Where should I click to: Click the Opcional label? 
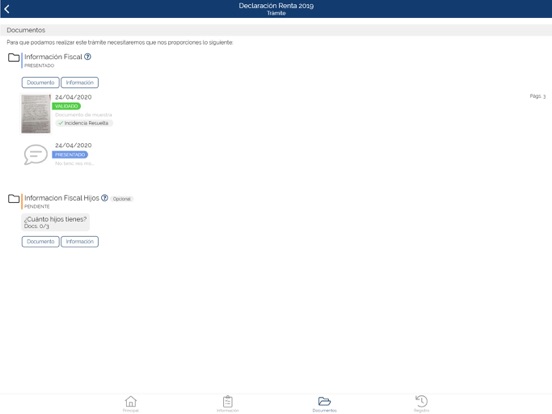pyautogui.click(x=122, y=199)
